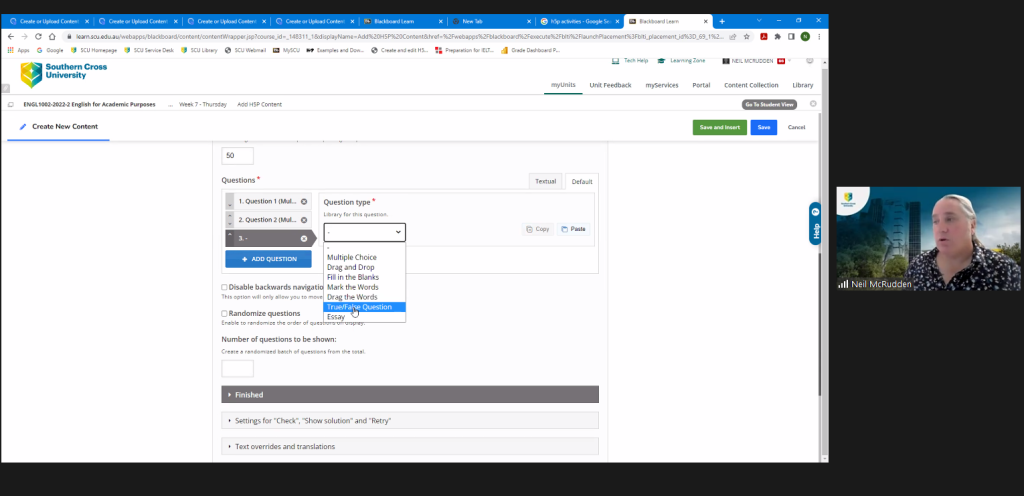The width and height of the screenshot is (1024, 496).
Task: Open the myServices tab
Action: click(x=662, y=85)
